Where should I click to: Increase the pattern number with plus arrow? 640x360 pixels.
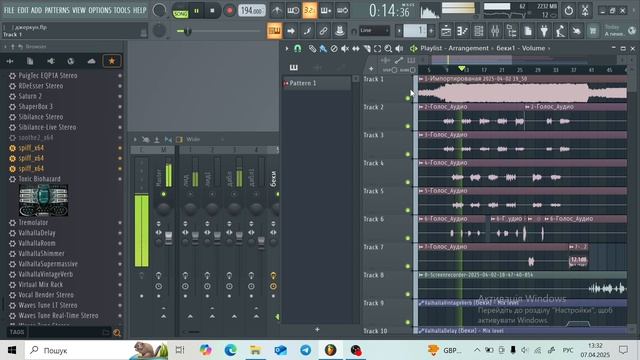click(431, 31)
